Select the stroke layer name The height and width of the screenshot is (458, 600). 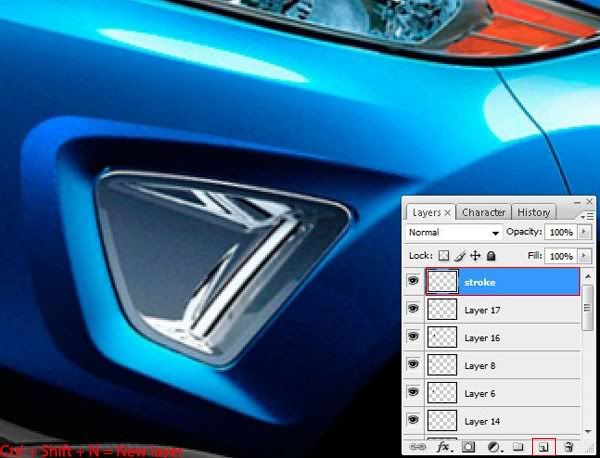[x=480, y=282]
